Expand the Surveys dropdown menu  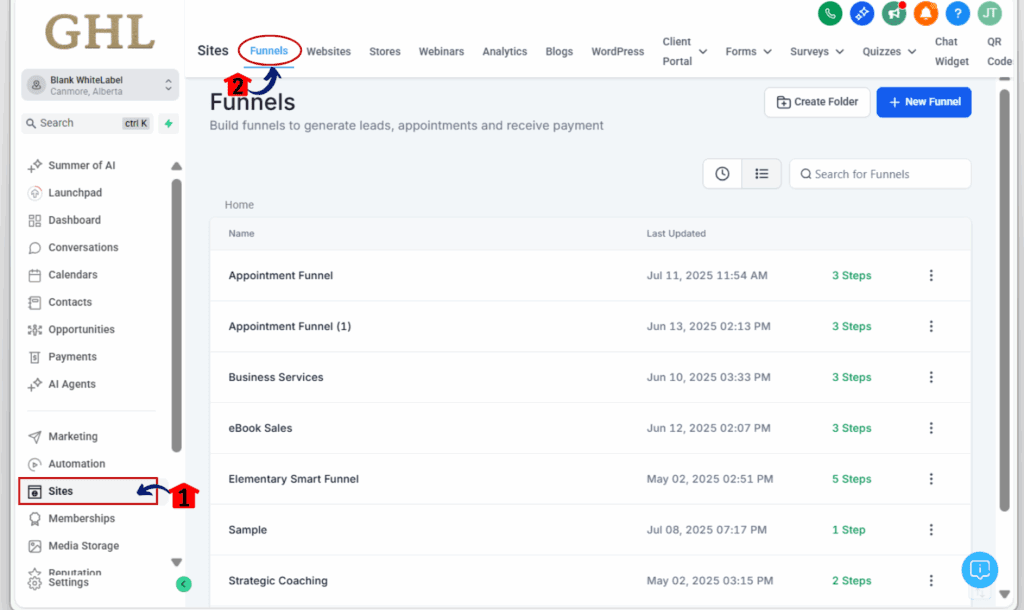pyautogui.click(x=817, y=51)
